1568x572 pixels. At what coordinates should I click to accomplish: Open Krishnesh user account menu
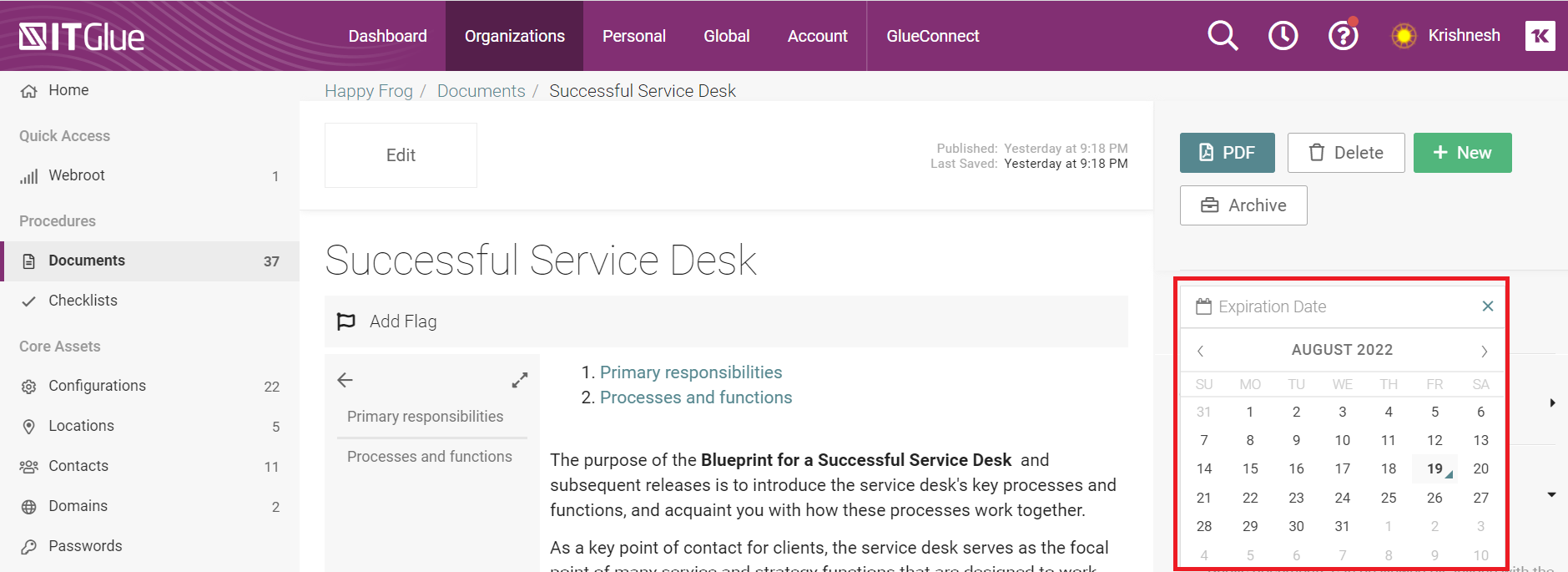1446,36
